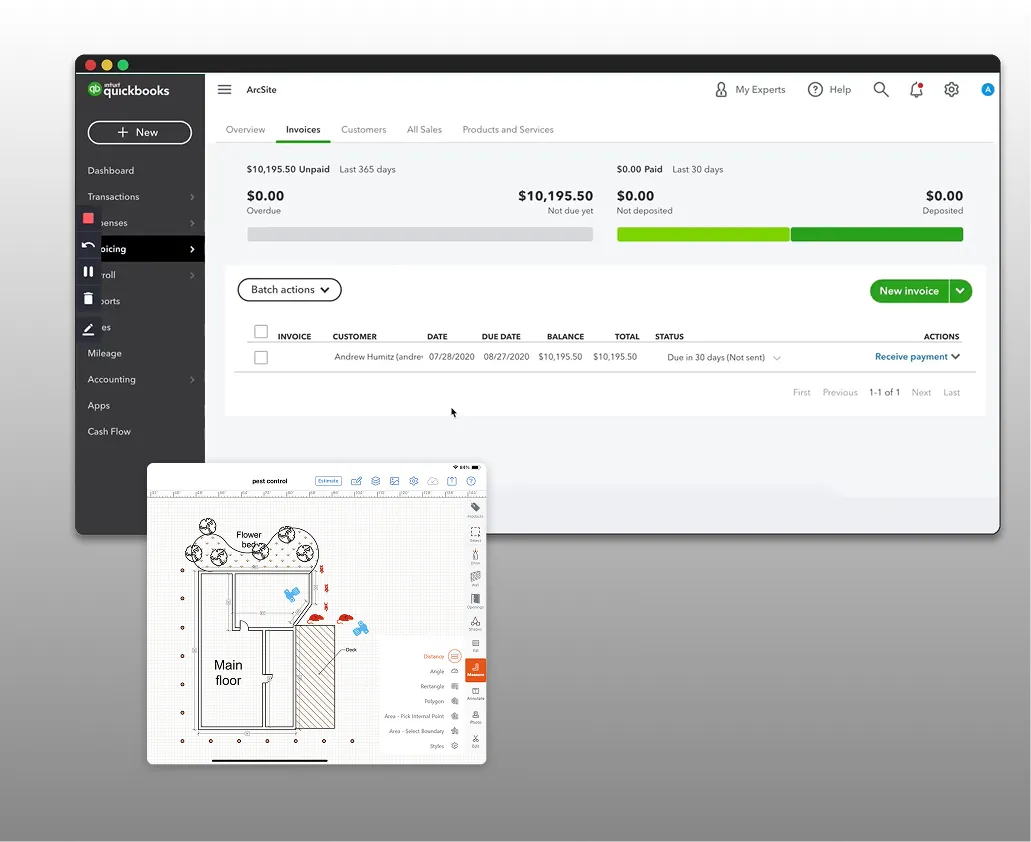Click the Receive payment link
Image resolution: width=1031 pixels, height=842 pixels.
pos(911,356)
